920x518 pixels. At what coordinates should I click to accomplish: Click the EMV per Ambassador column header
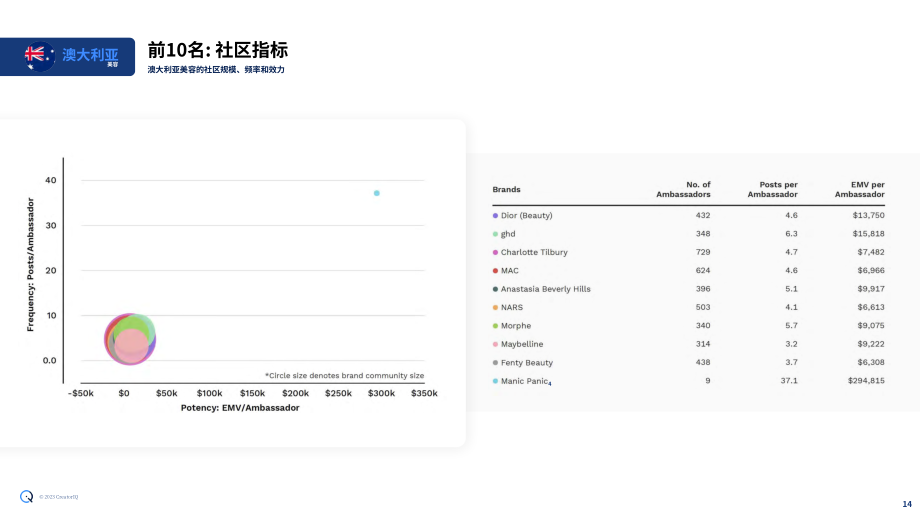click(860, 189)
